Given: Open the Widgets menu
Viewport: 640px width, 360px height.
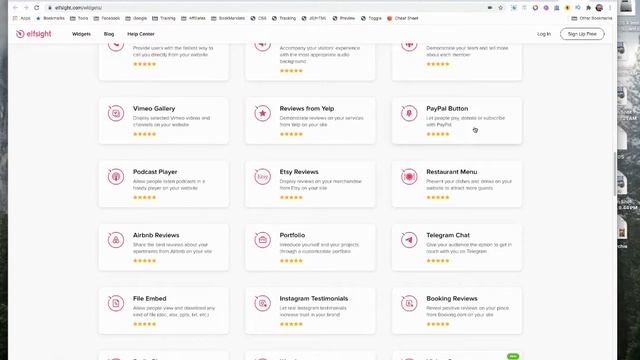Looking at the screenshot, I should pyautogui.click(x=81, y=34).
